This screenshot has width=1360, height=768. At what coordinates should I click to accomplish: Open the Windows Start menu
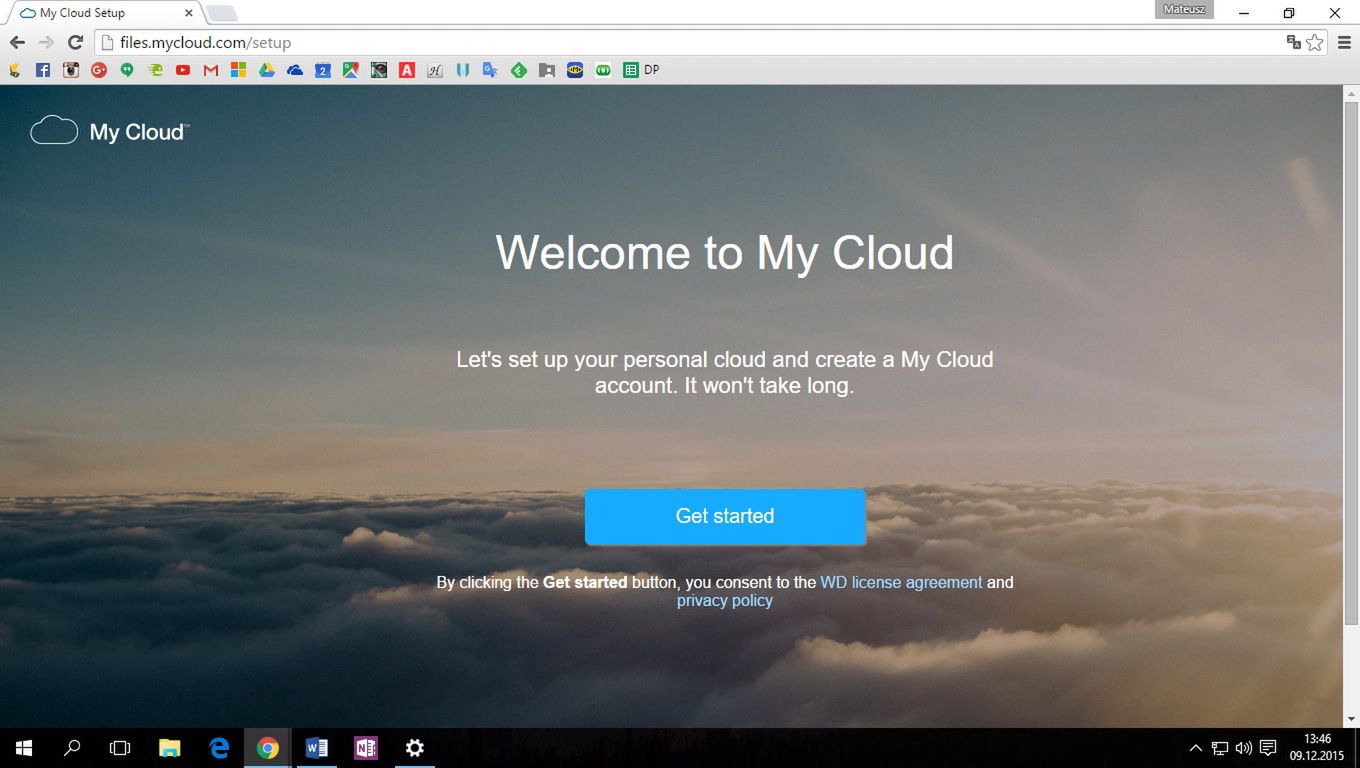tap(24, 748)
